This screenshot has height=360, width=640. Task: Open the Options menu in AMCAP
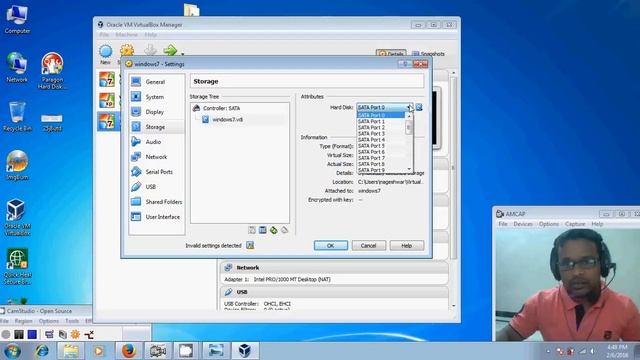click(549, 224)
